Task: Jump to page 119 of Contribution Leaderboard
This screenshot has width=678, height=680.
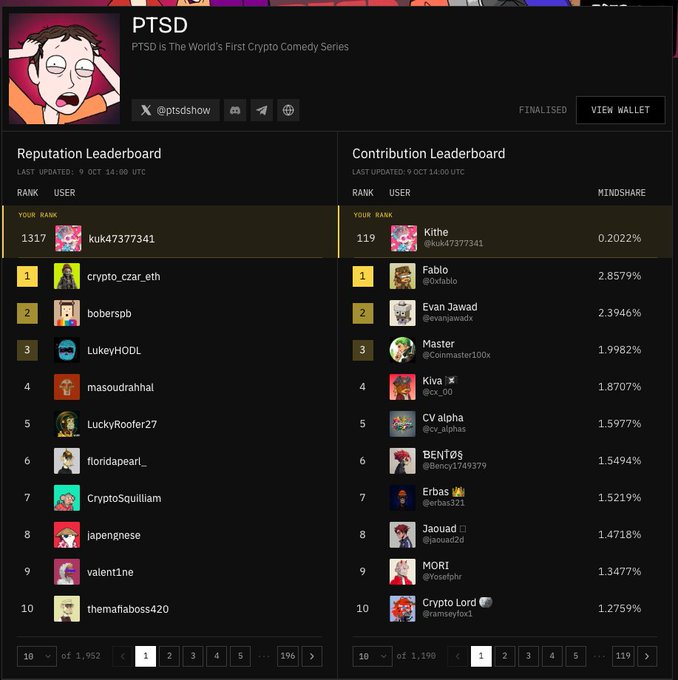Action: (623, 656)
